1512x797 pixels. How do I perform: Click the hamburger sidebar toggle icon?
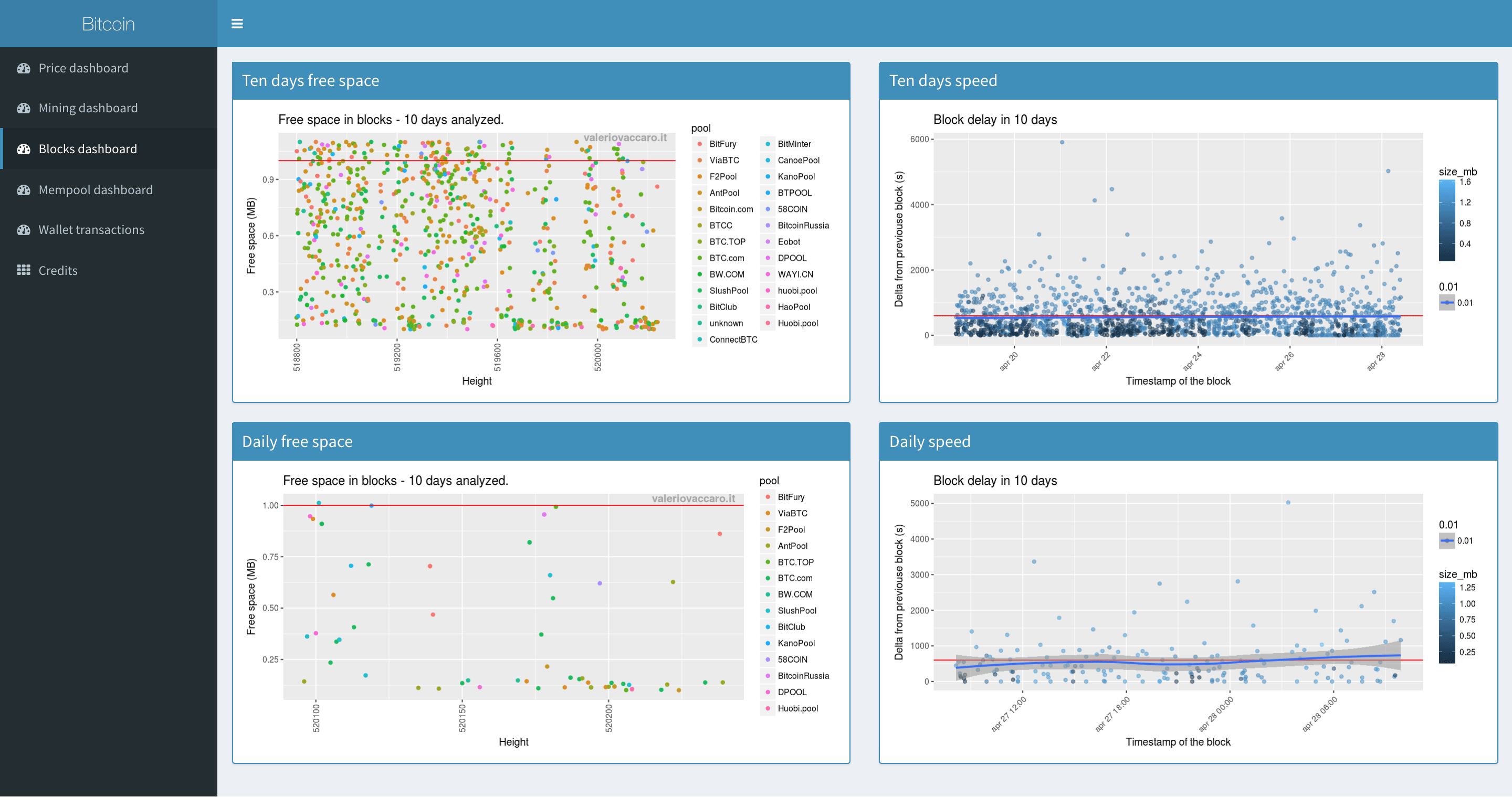click(x=237, y=24)
